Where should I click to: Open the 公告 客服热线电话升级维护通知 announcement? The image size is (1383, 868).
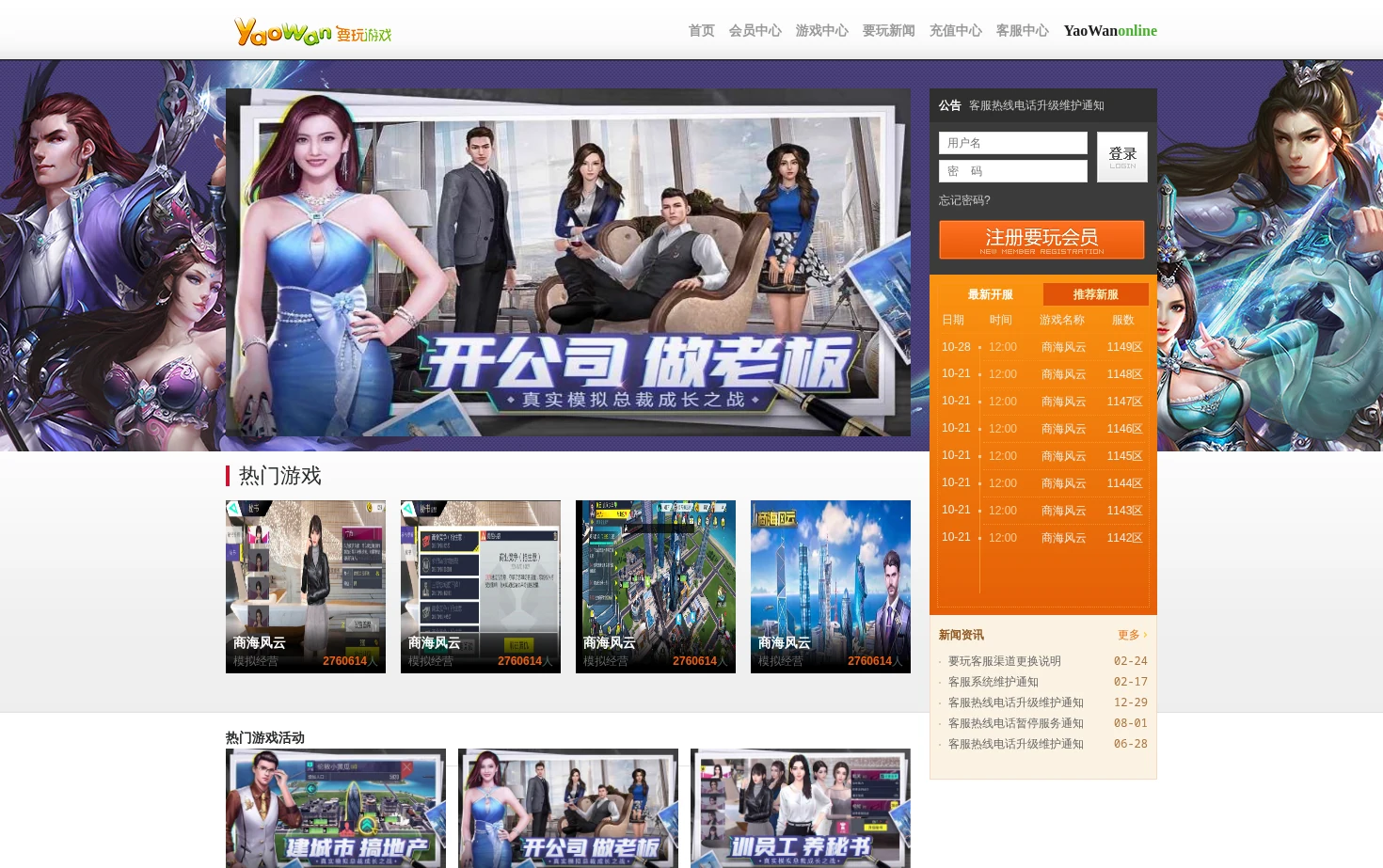[x=1036, y=105]
